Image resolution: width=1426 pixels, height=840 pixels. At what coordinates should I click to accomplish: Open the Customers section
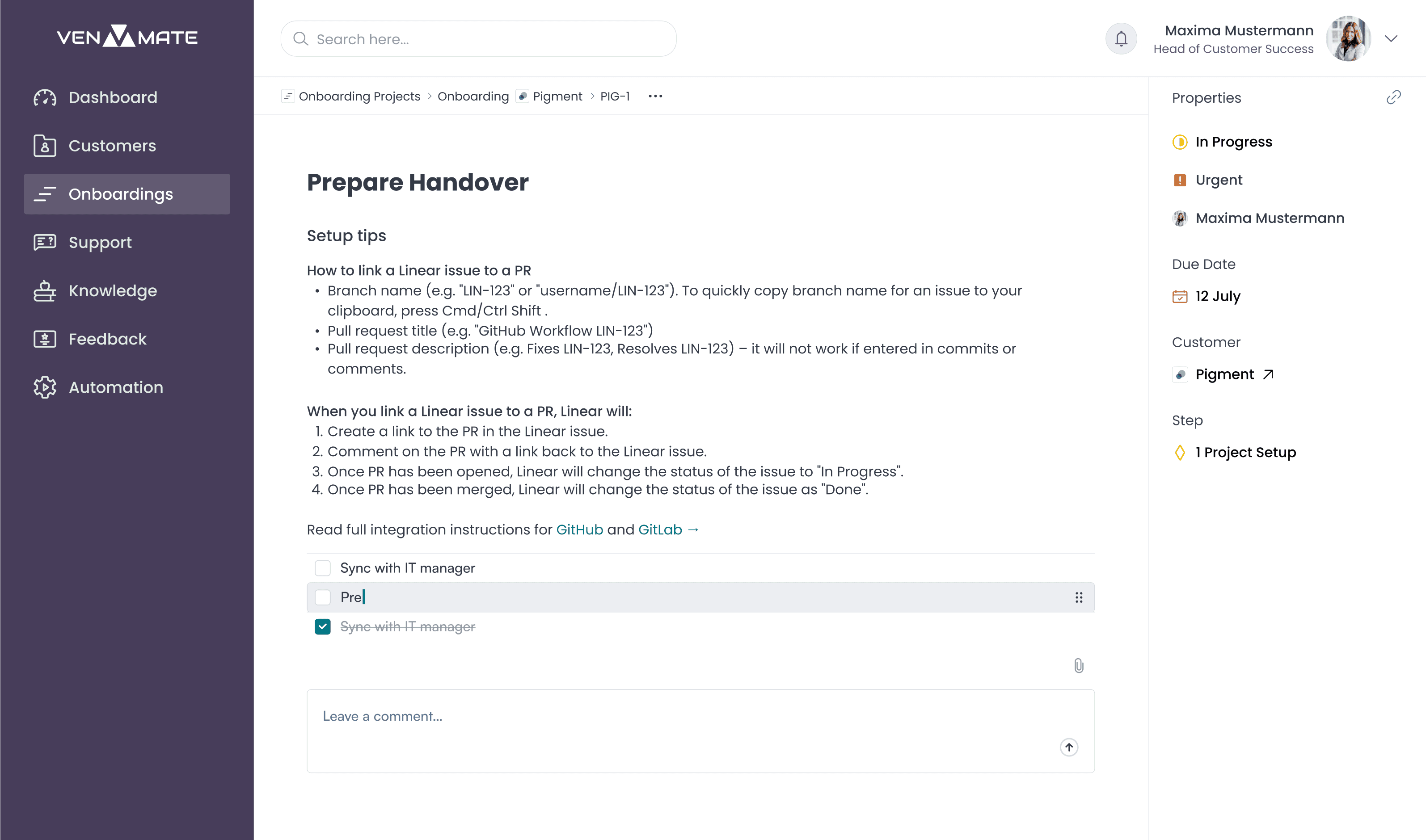coord(112,145)
